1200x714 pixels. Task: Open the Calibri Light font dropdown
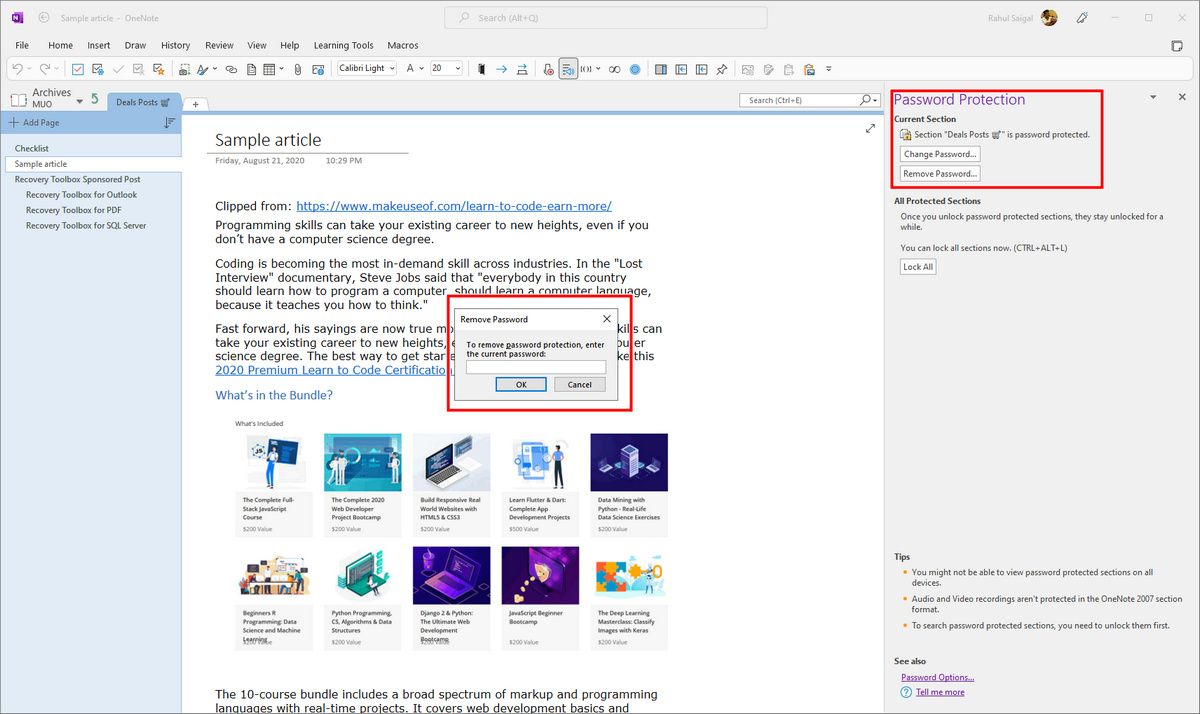click(391, 69)
